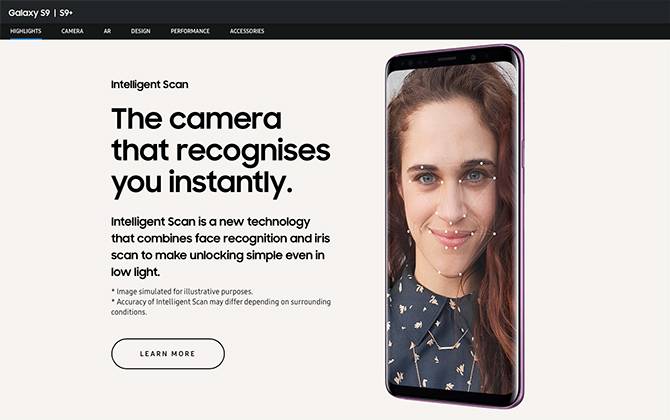Open the PERFORMANCE tab
670x420 pixels.
pyautogui.click(x=190, y=31)
